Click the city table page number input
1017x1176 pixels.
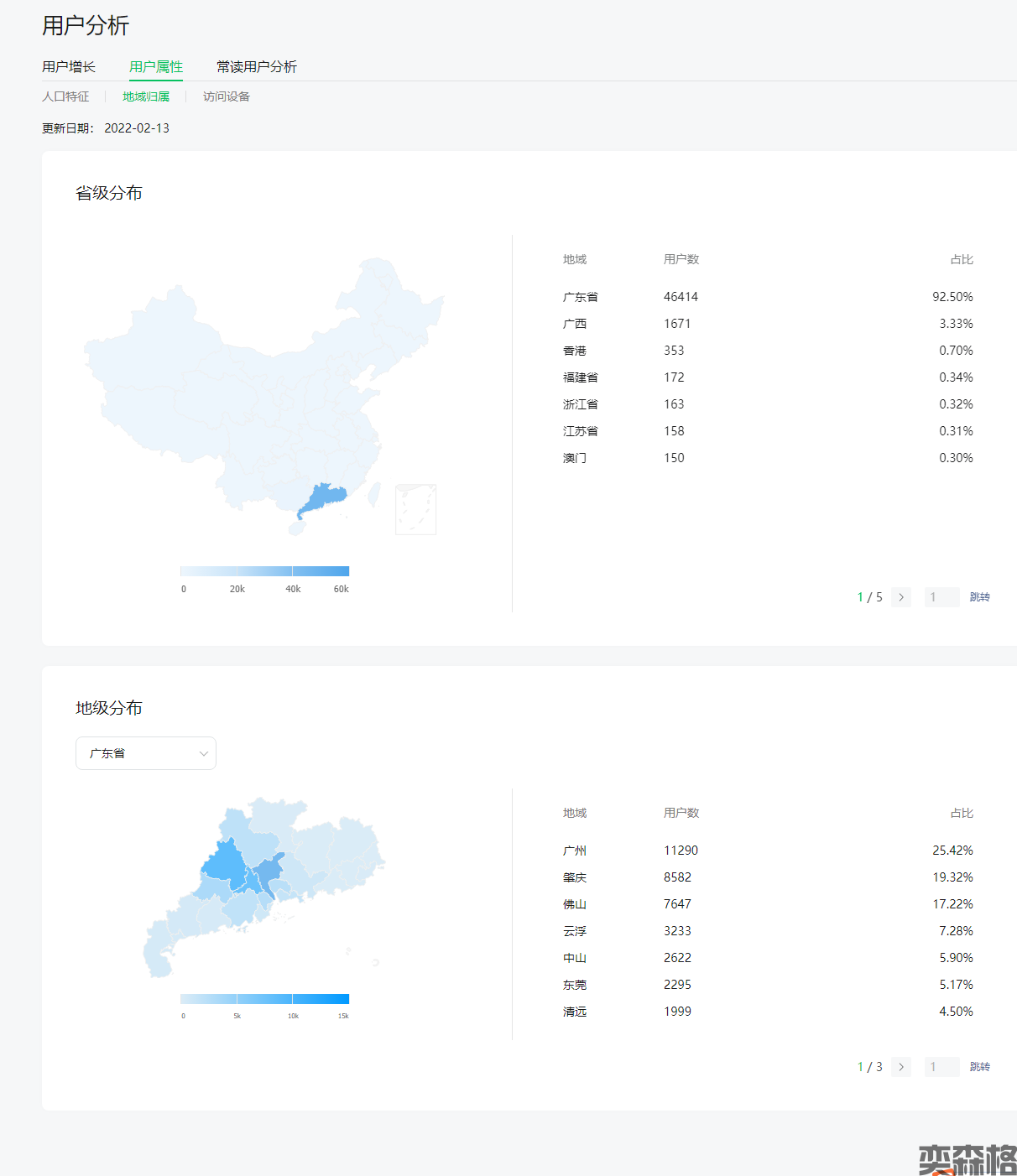[x=941, y=1067]
